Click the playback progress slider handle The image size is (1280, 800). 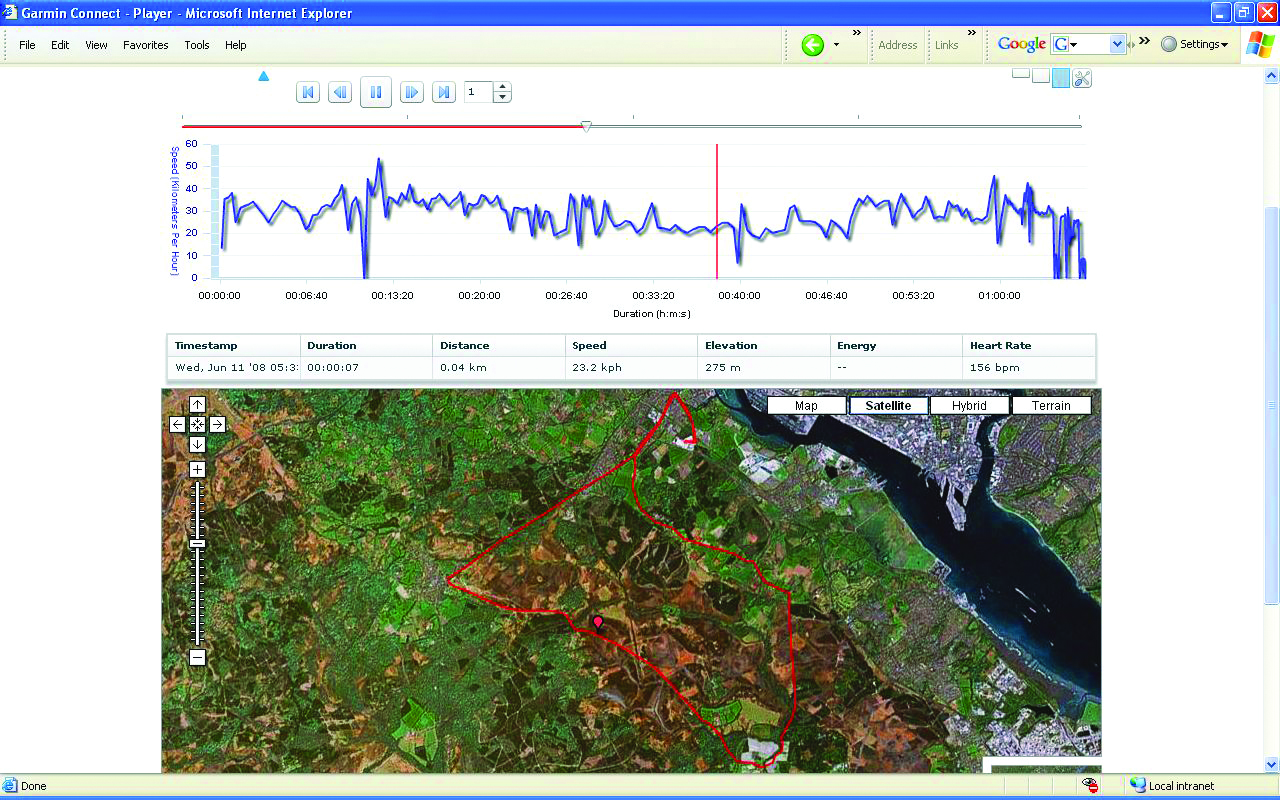(587, 126)
